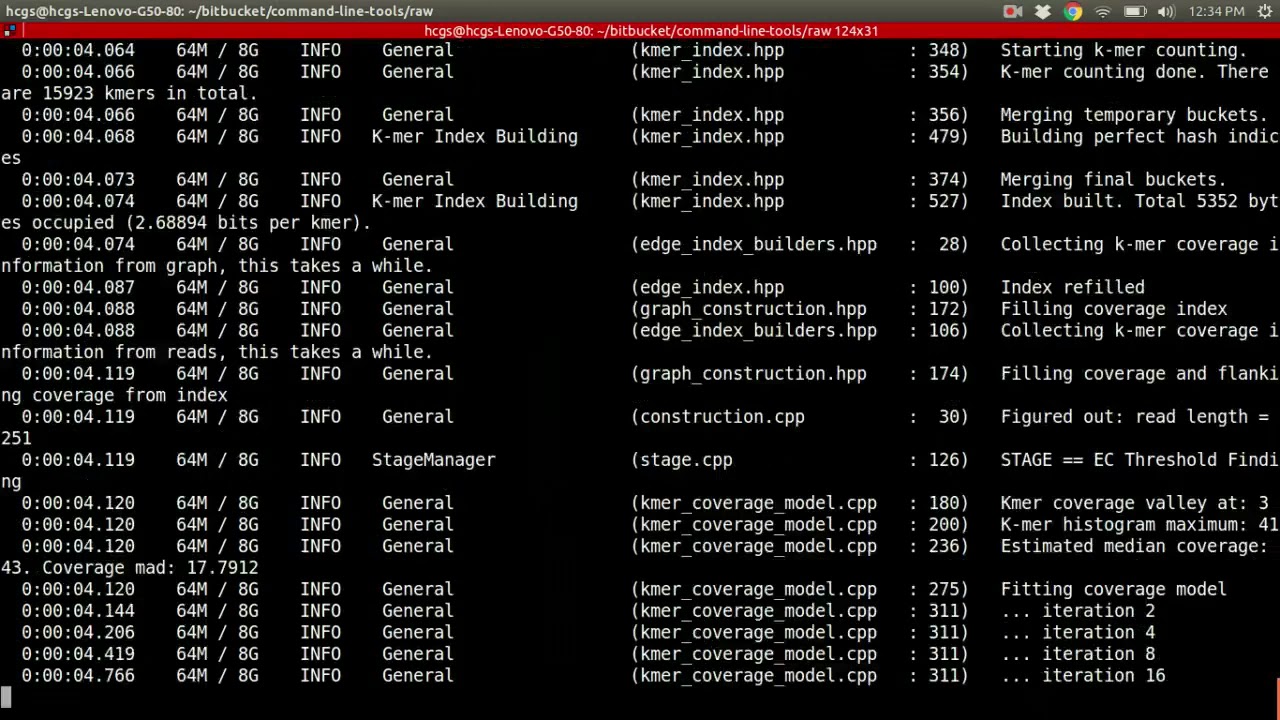Viewport: 1280px width, 720px height.
Task: Click the "Figured out: read length =" message
Action: (1134, 417)
